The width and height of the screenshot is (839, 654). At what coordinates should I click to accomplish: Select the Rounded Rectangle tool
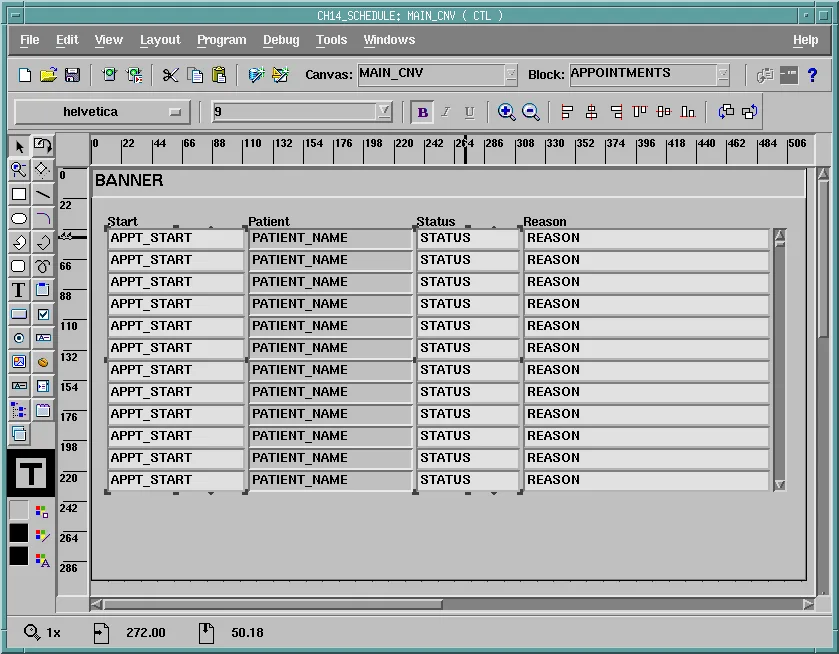point(19,266)
